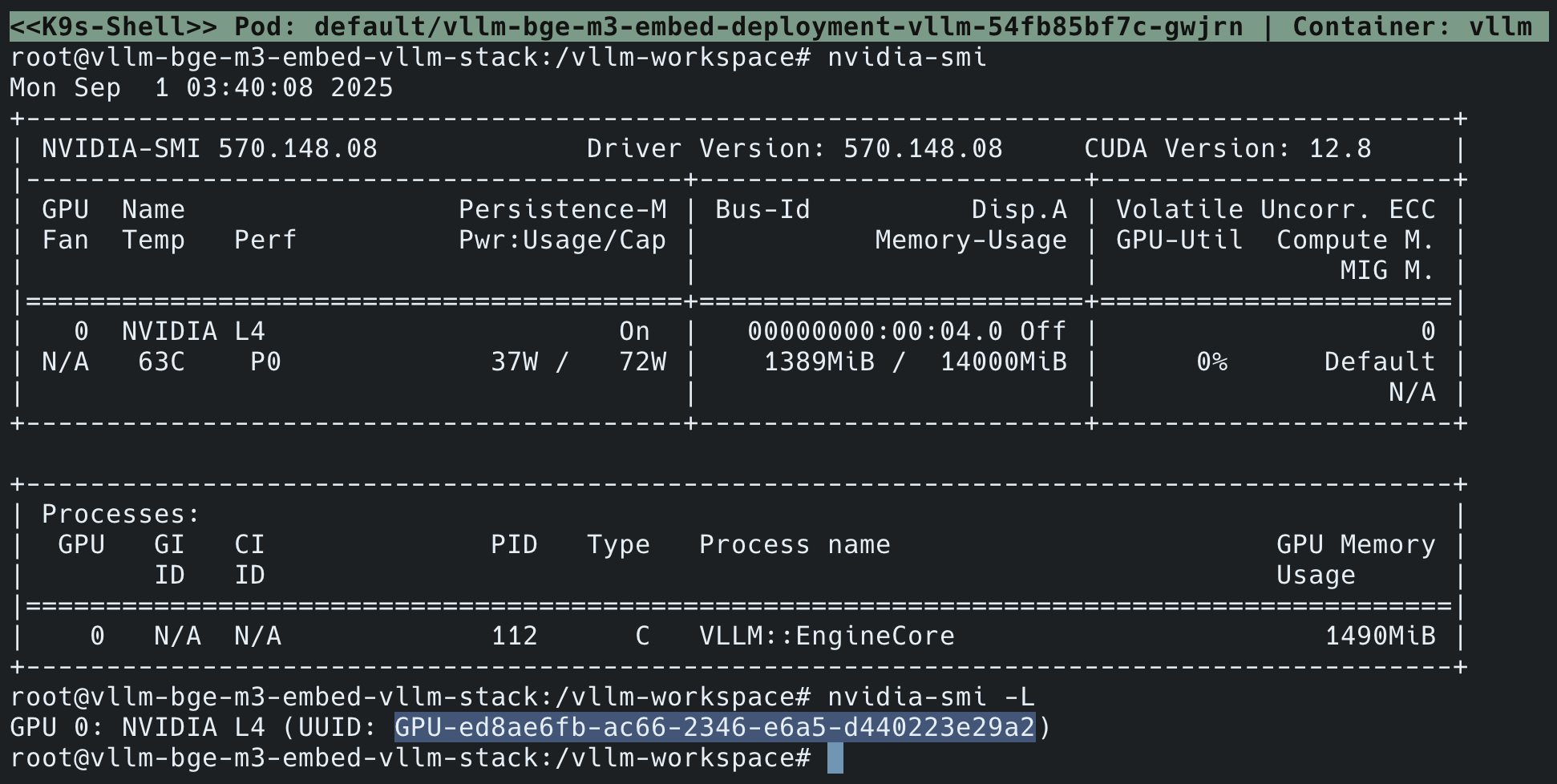Screen dimensions: 1557x784
Task: Click the 'Memory-Usage' header
Action: (x=971, y=240)
